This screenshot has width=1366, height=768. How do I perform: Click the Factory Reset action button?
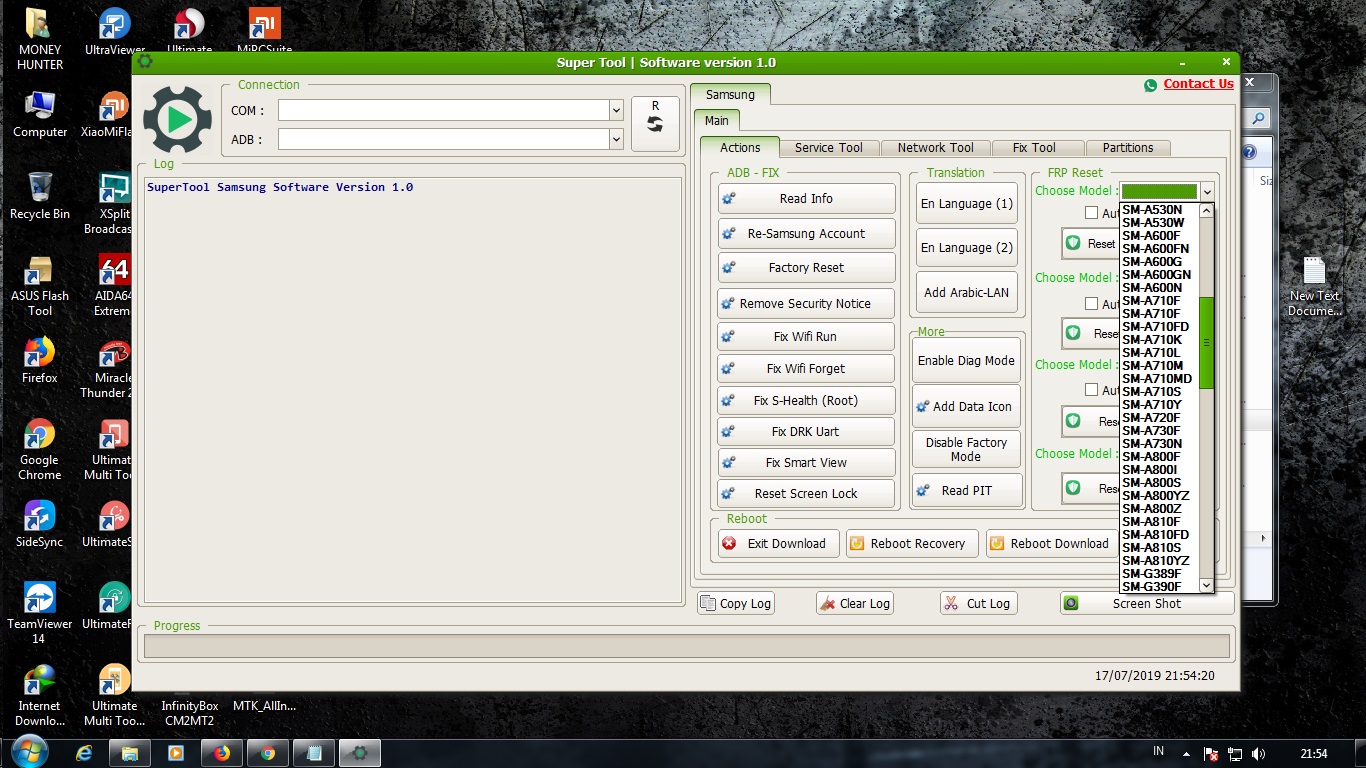[806, 268]
